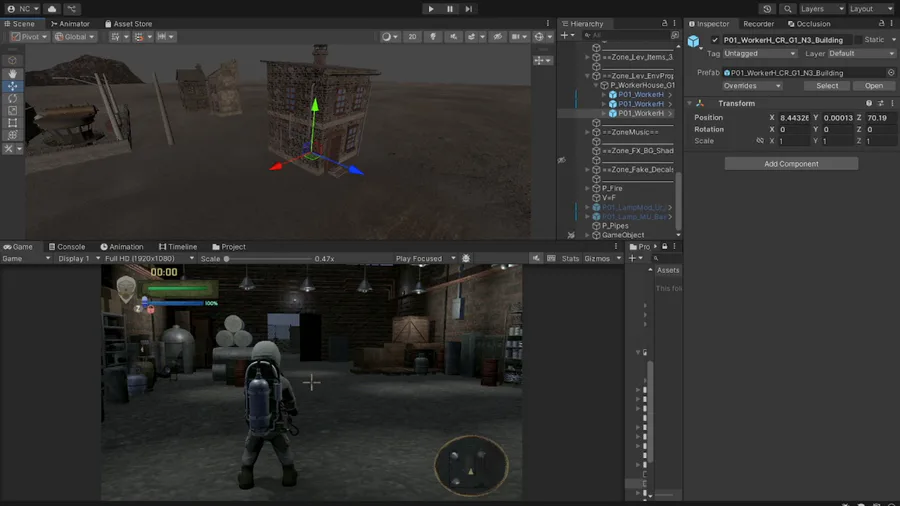The height and width of the screenshot is (506, 900).
Task: Open the Undo History icon
Action: click(767, 9)
